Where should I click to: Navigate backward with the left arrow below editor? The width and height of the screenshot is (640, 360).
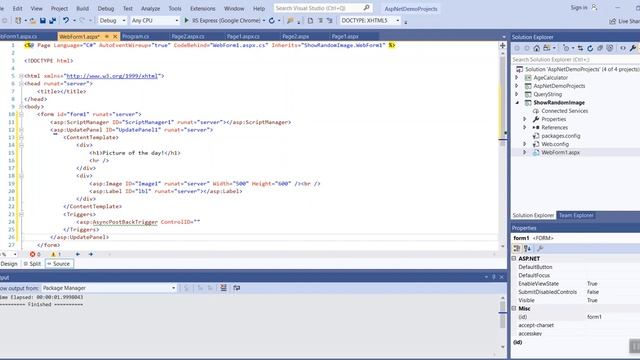(x=78, y=254)
